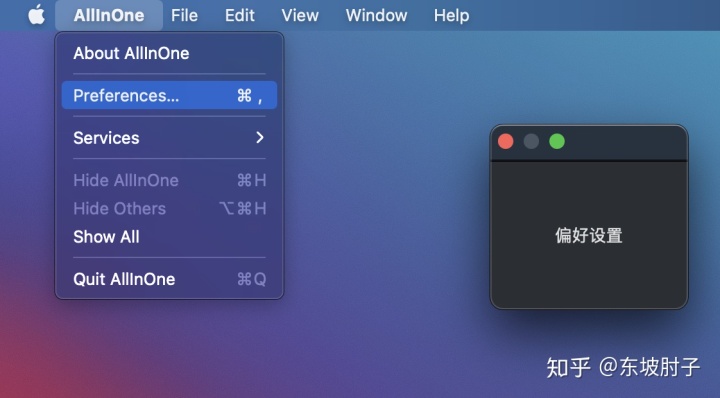This screenshot has width=720, height=398.
Task: Select Show All
Action: (x=169, y=237)
